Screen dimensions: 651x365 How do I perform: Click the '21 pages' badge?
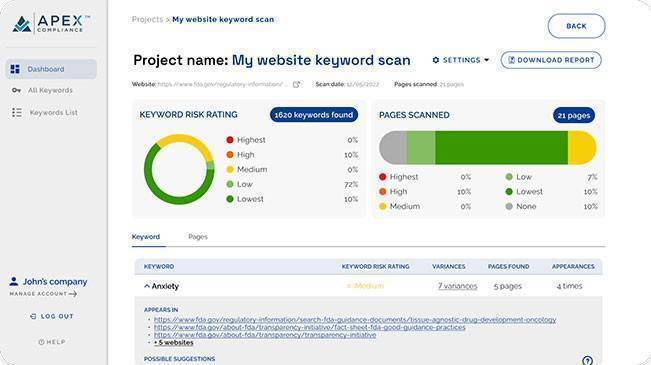(574, 115)
